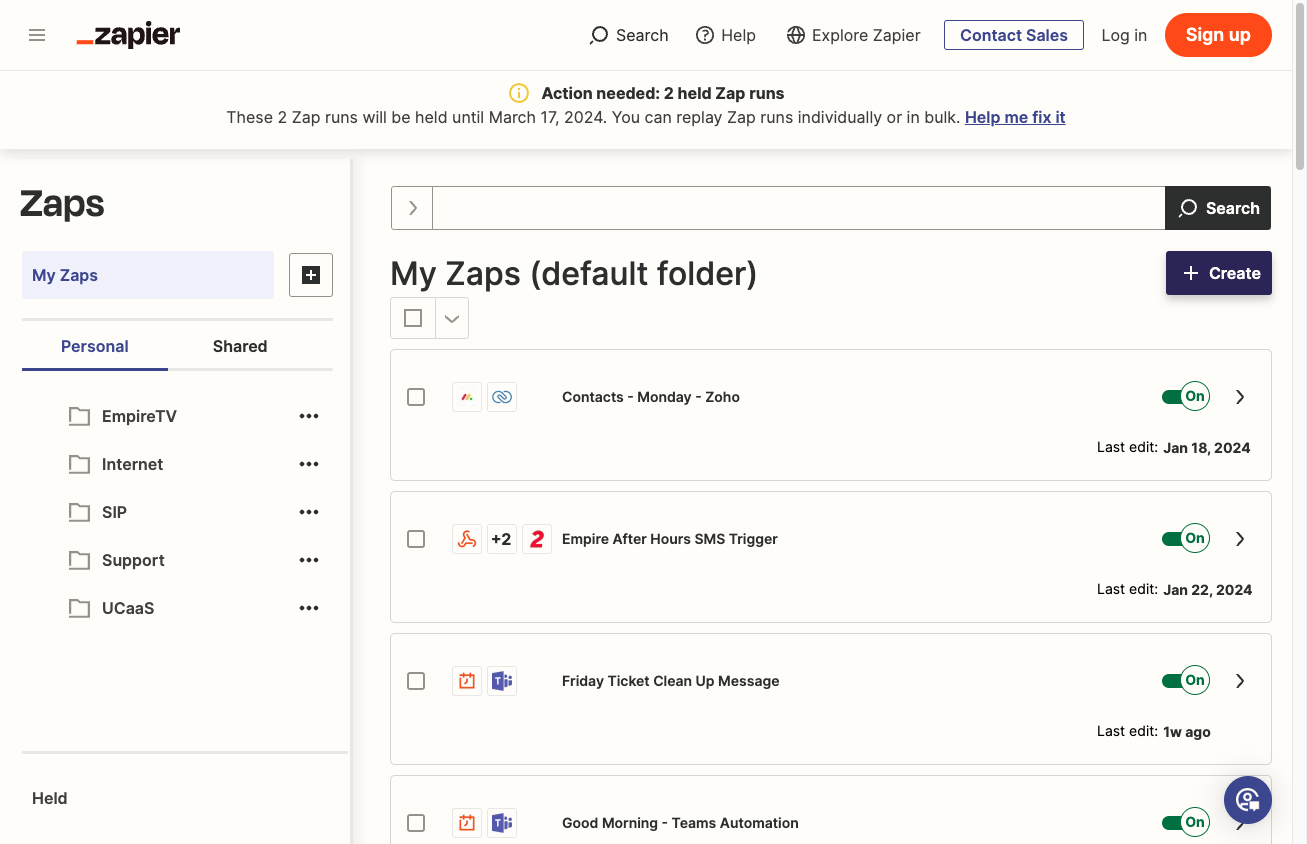The image size is (1307, 844).
Task: Open Explore Zapier globe link
Action: coord(853,35)
